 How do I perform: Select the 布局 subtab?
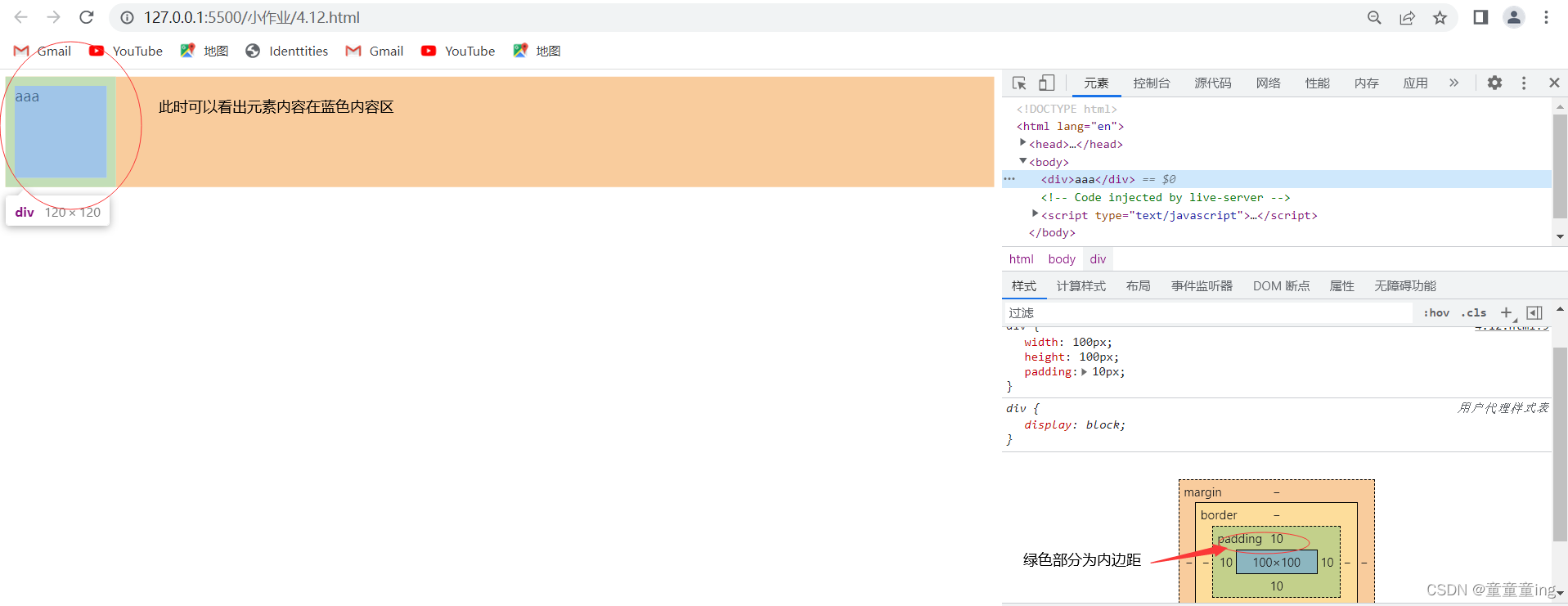click(1139, 286)
